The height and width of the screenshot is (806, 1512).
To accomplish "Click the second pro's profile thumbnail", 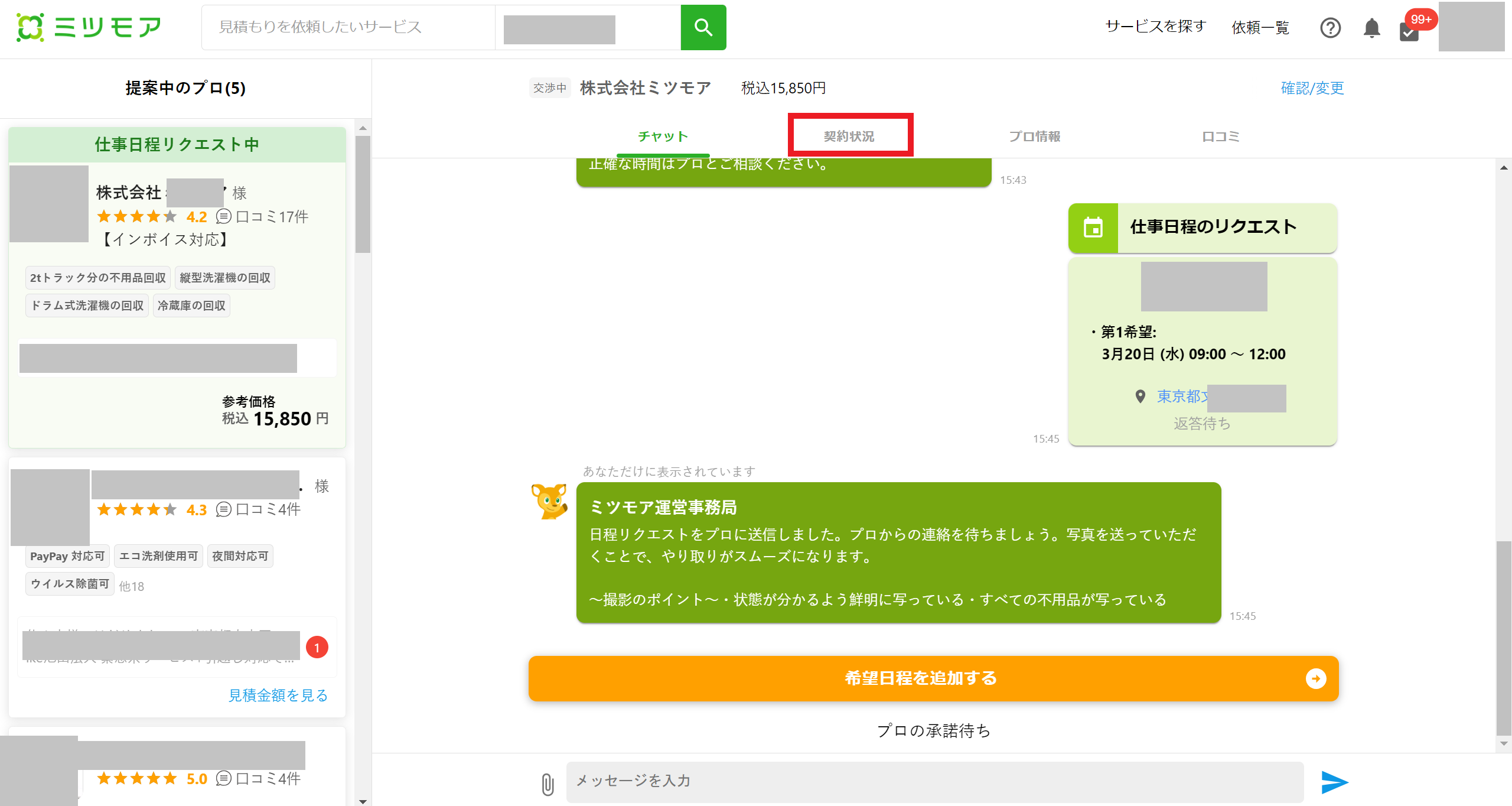I will click(50, 507).
